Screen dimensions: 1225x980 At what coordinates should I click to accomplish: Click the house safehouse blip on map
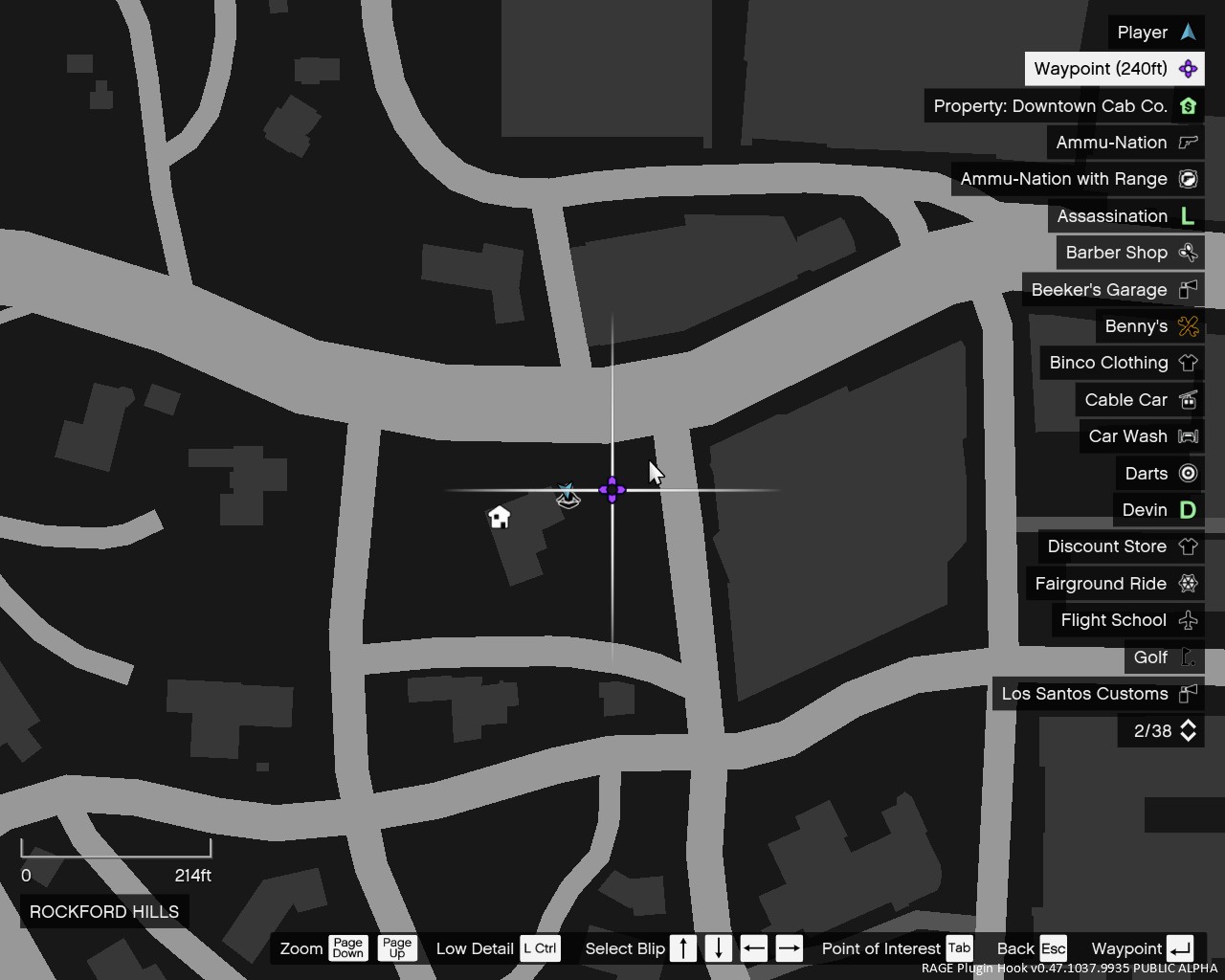tap(499, 518)
